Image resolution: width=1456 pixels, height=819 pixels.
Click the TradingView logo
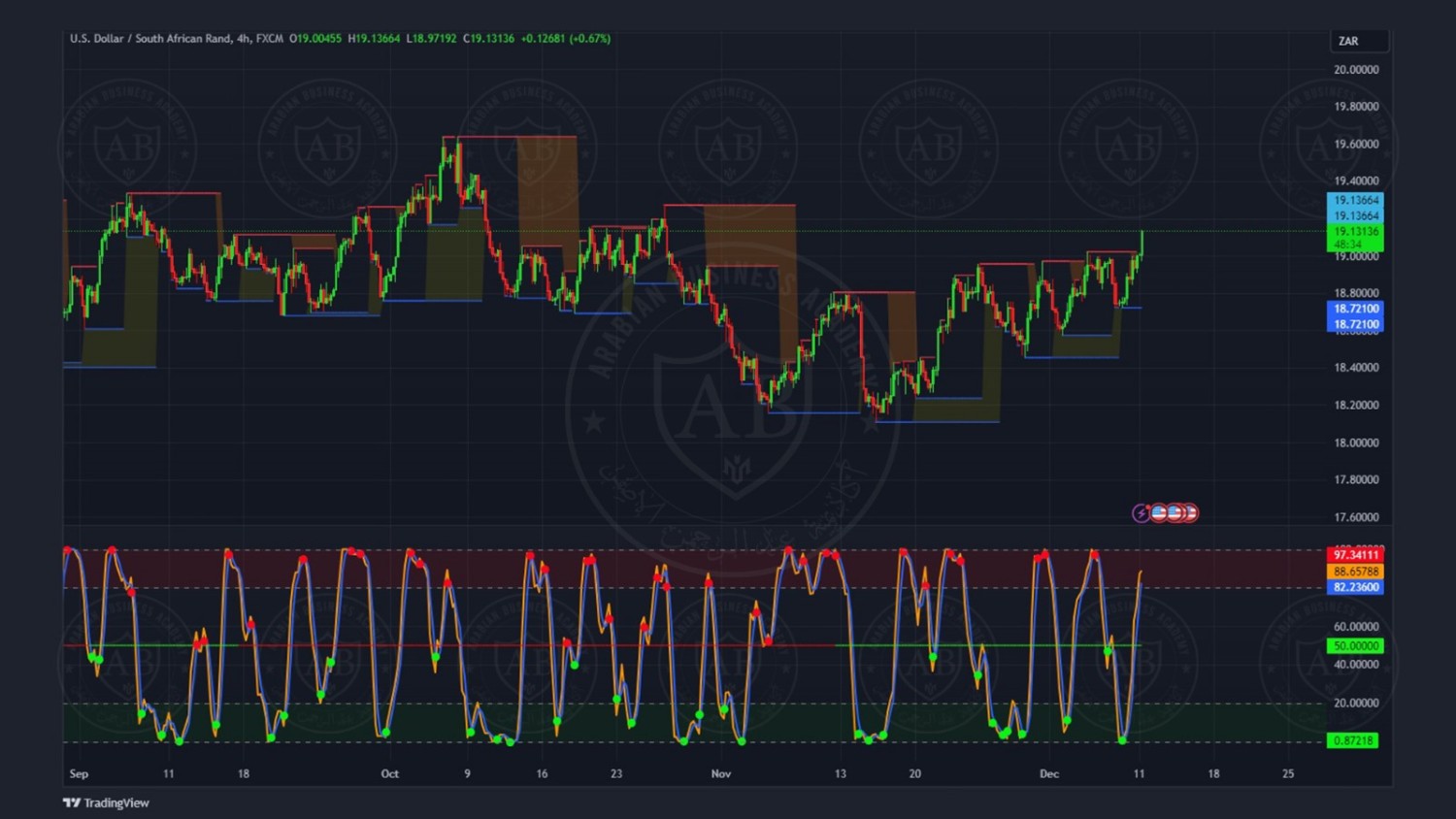tap(106, 803)
